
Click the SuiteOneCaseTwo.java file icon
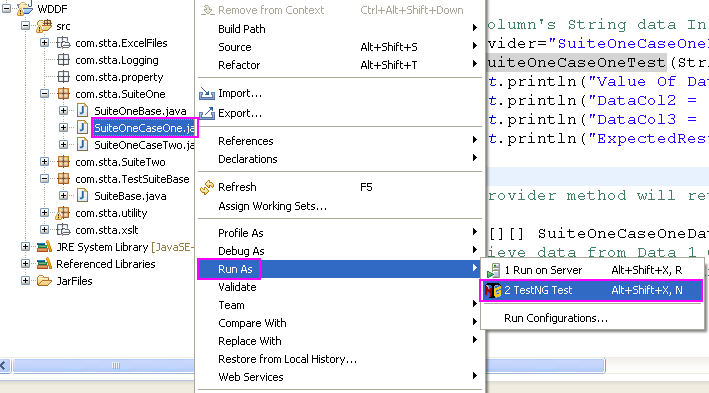[82, 145]
